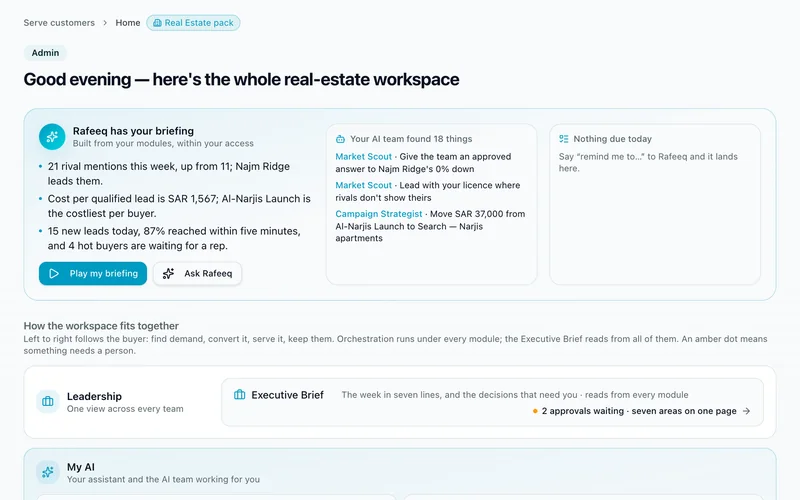The width and height of the screenshot is (800, 500).
Task: Click the robot icon beside AI team findings
Action: pos(340,139)
